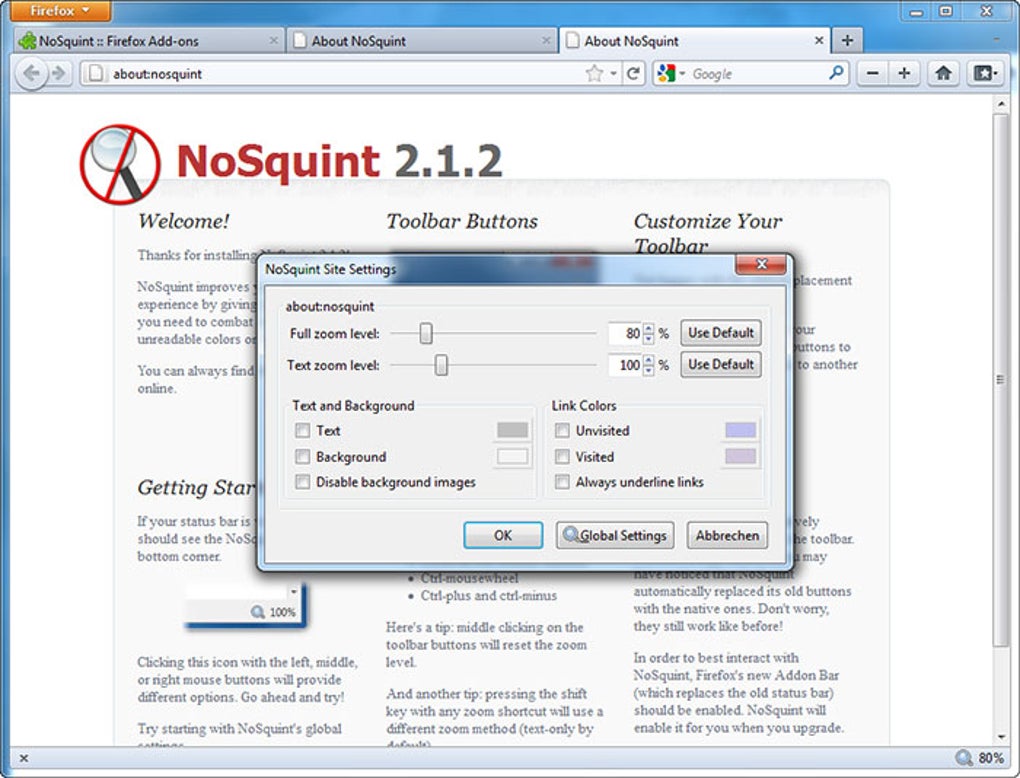Enable the Visited link color checkbox
The height and width of the screenshot is (778, 1020).
[x=562, y=457]
